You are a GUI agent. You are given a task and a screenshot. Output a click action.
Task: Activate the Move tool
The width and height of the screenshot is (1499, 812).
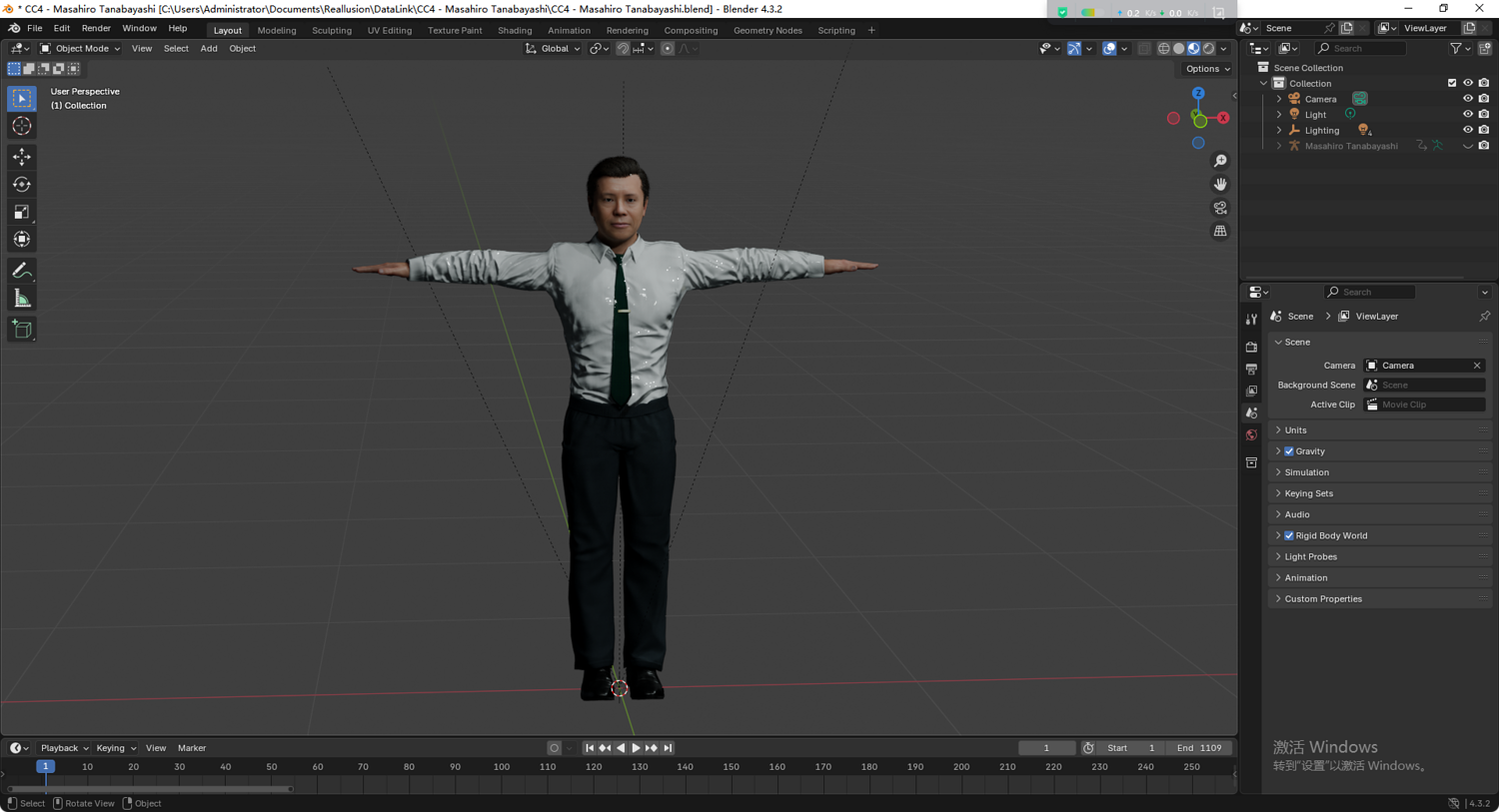22,157
